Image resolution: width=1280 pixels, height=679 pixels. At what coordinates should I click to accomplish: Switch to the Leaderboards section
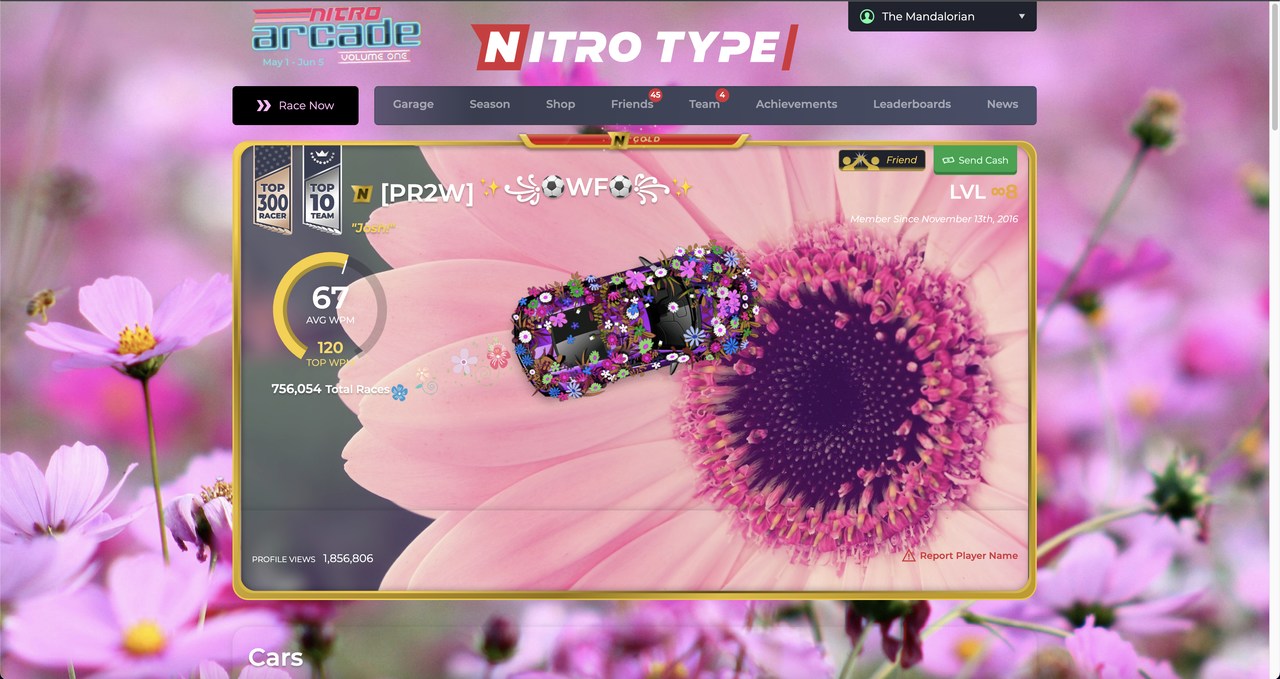pyautogui.click(x=911, y=104)
